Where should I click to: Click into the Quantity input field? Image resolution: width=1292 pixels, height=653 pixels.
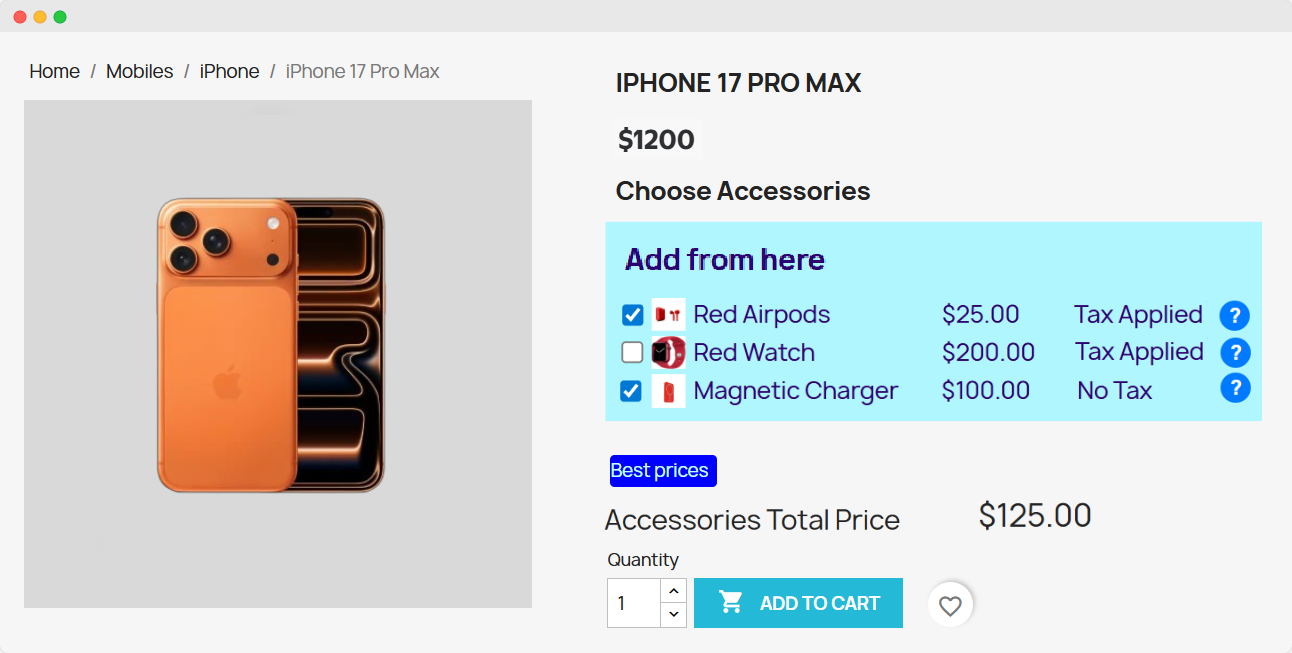click(633, 603)
